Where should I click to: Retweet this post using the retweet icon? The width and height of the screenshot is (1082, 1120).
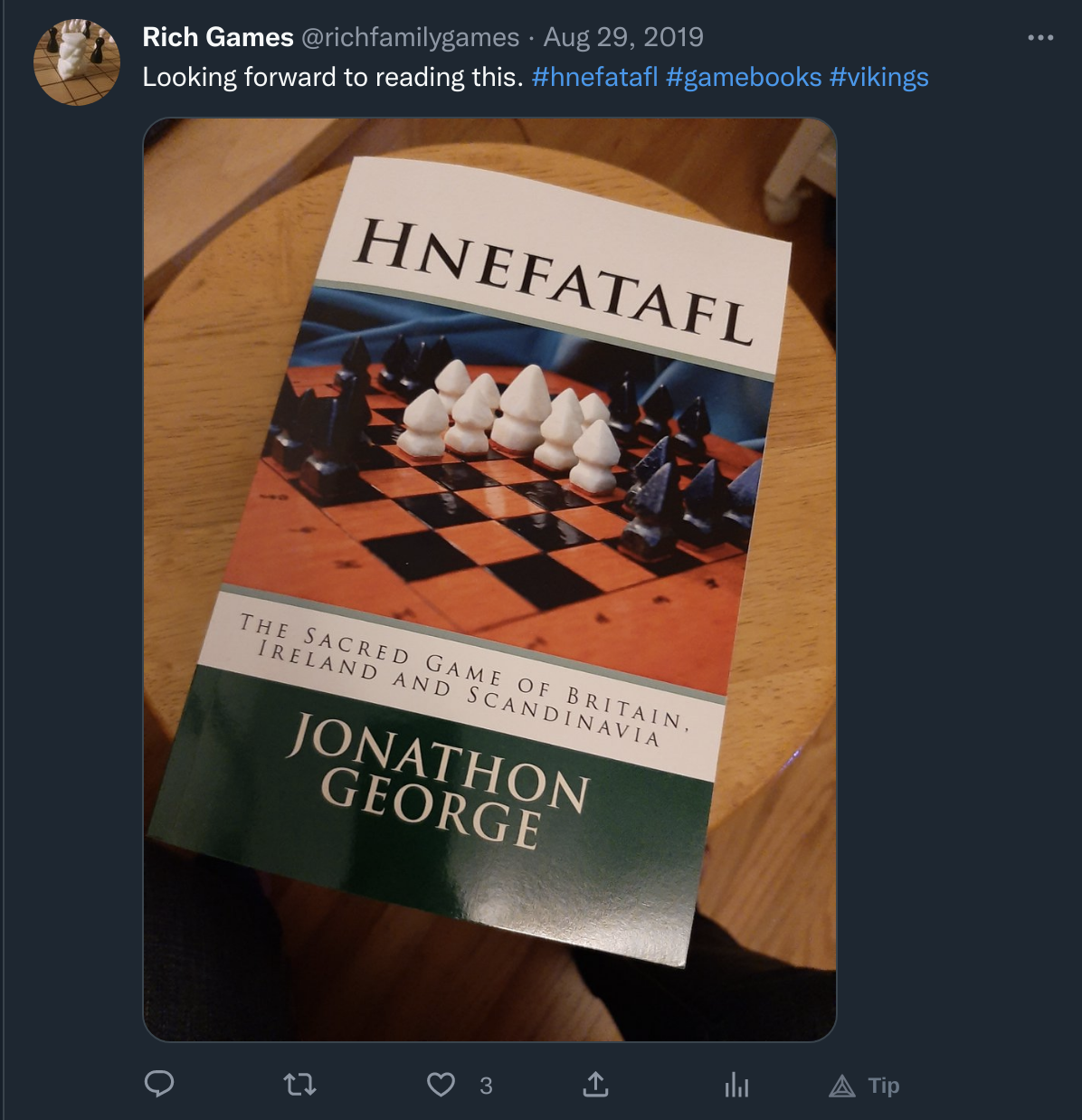click(x=299, y=1084)
